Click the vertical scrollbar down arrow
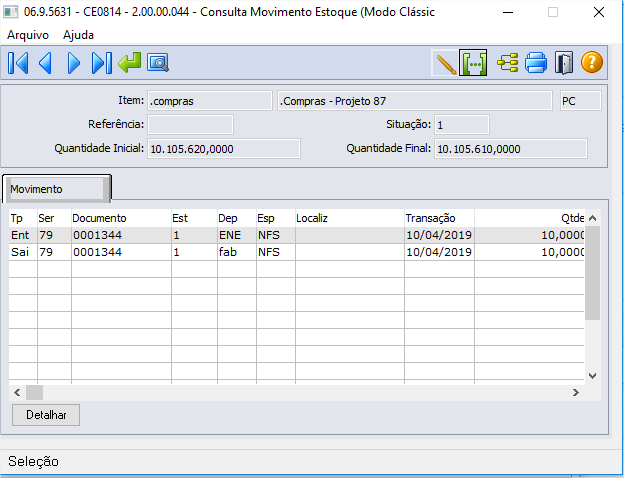624x478 pixels. pos(593,376)
